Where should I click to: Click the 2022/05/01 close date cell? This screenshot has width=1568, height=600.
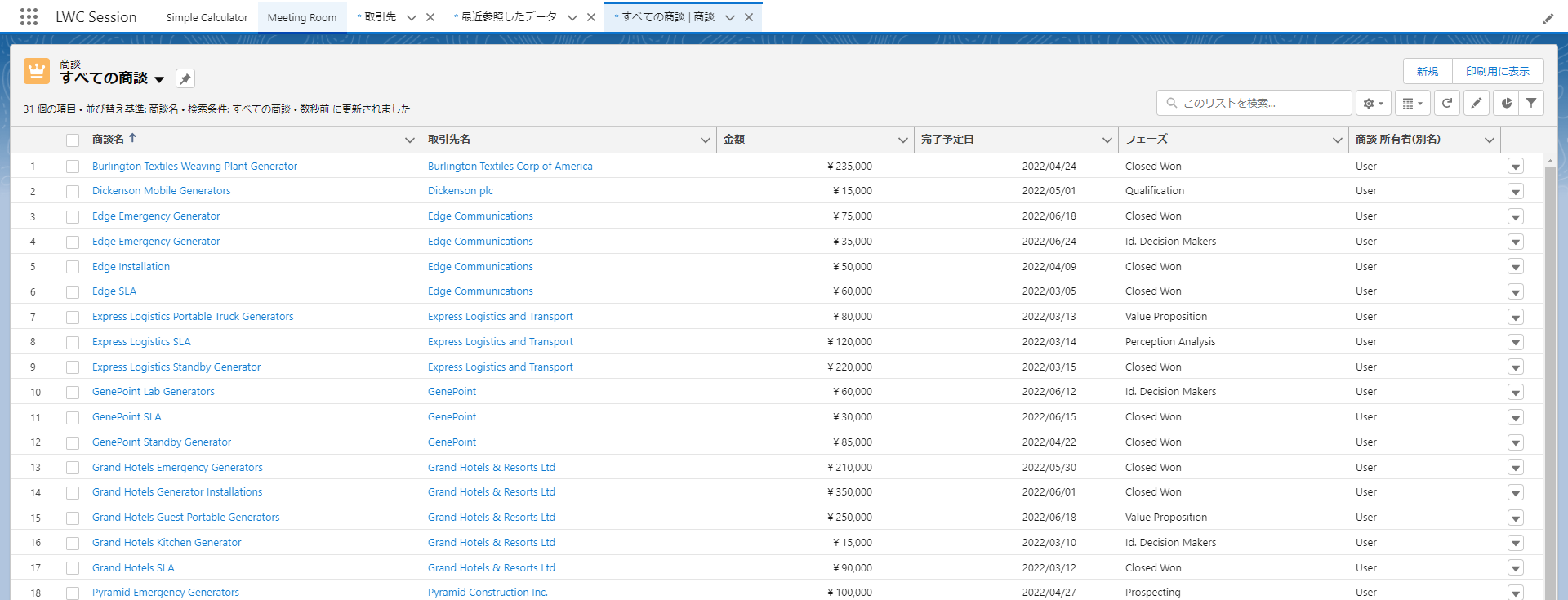[x=1049, y=191]
